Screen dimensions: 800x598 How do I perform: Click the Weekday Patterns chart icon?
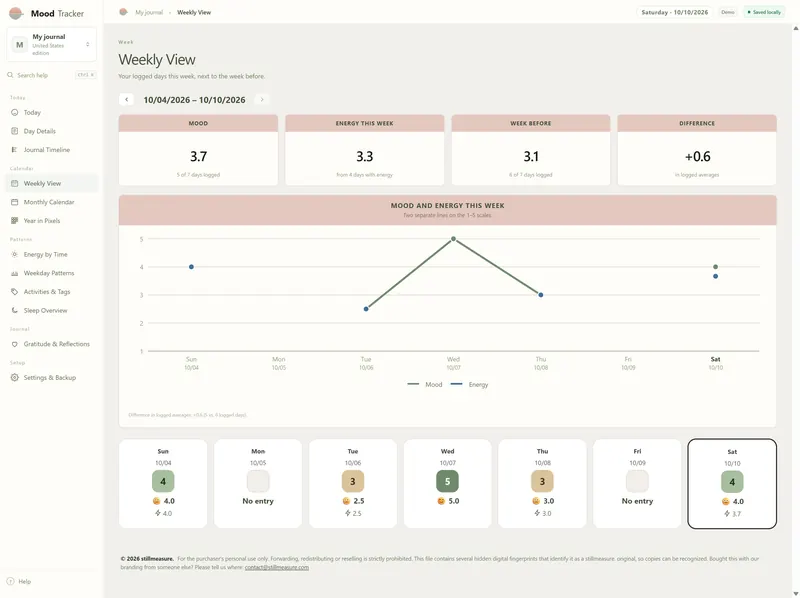click(x=14, y=273)
